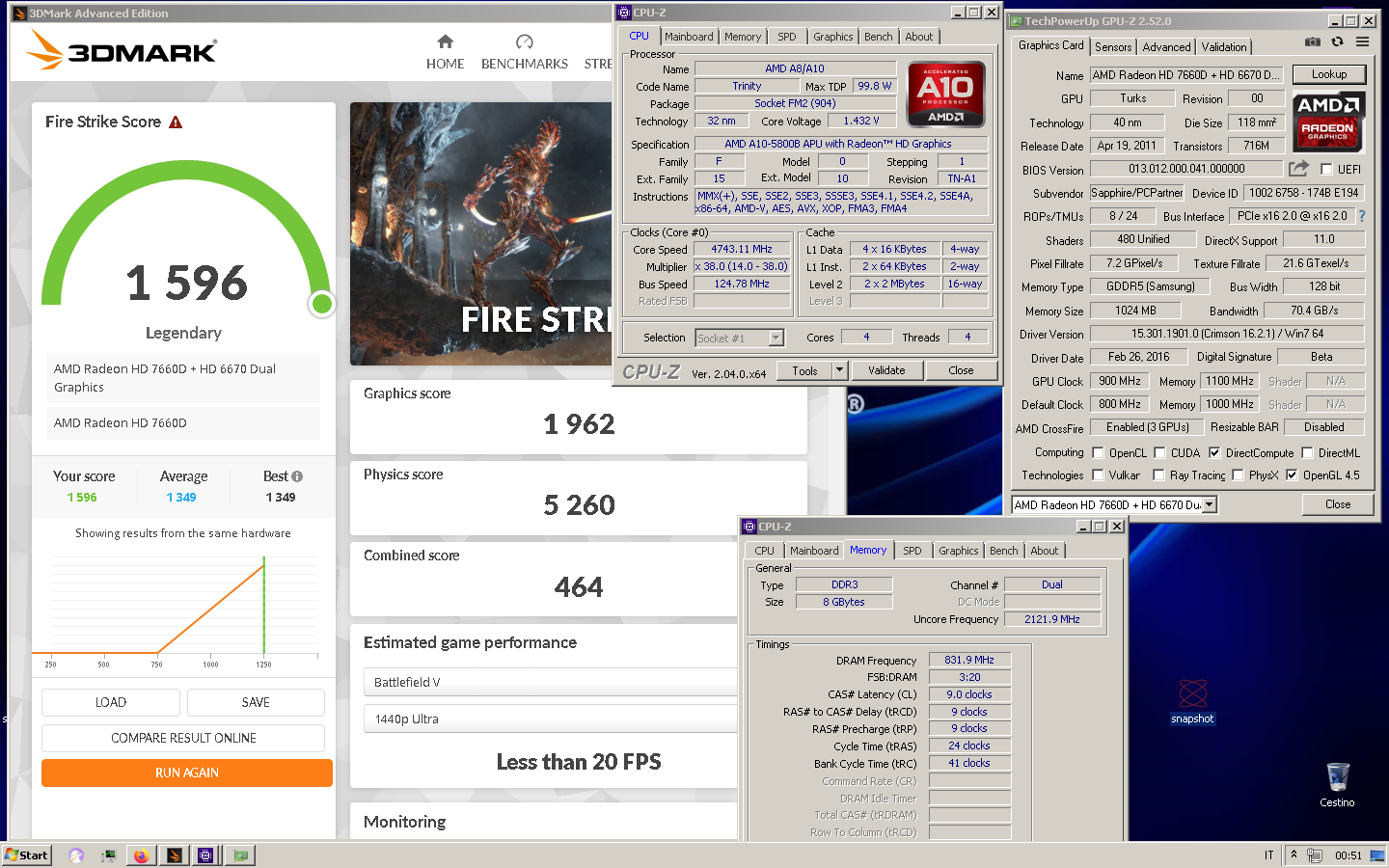The height and width of the screenshot is (868, 1389).
Task: Open the Mainboard tab in upper CPU-Z window
Action: click(689, 37)
